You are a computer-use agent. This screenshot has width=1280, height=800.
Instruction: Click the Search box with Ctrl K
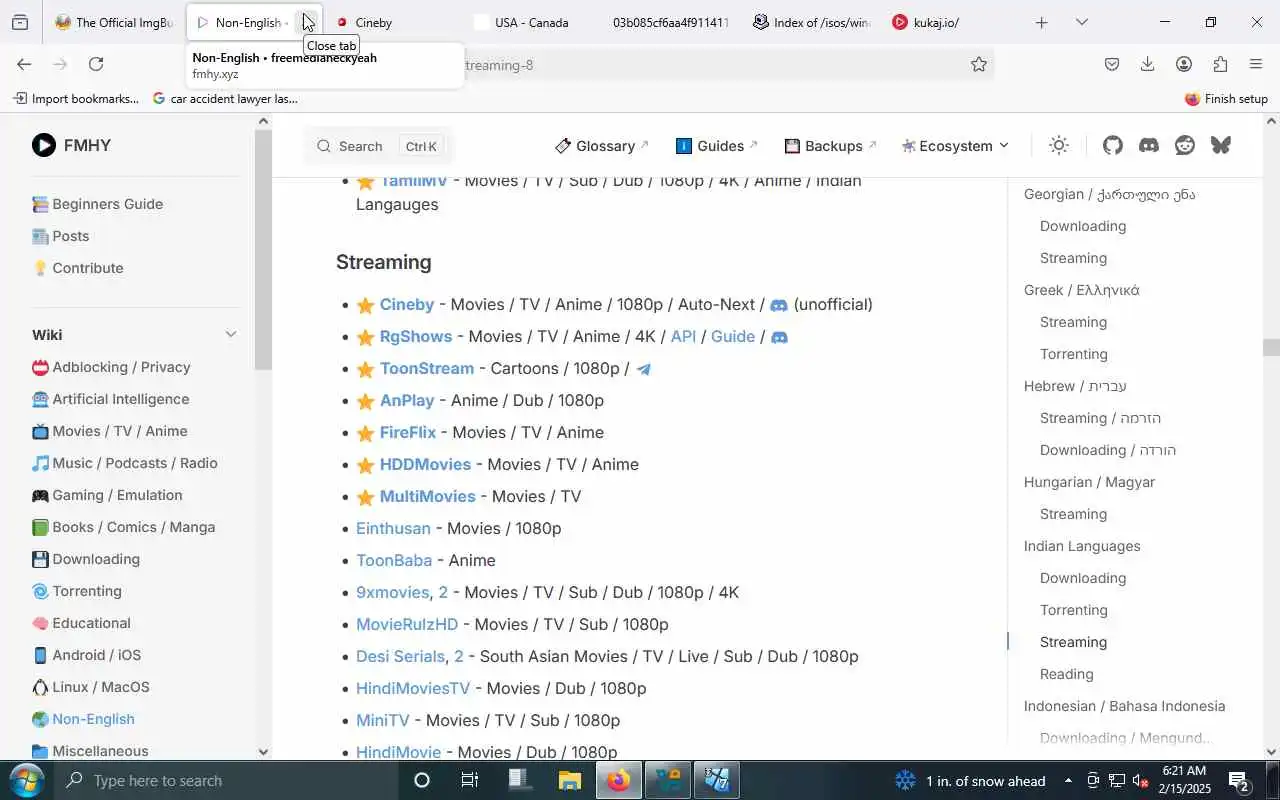click(x=378, y=146)
